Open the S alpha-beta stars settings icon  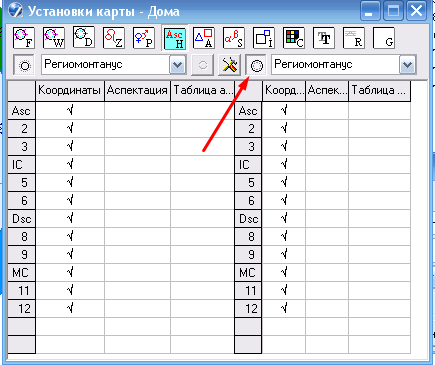234,38
